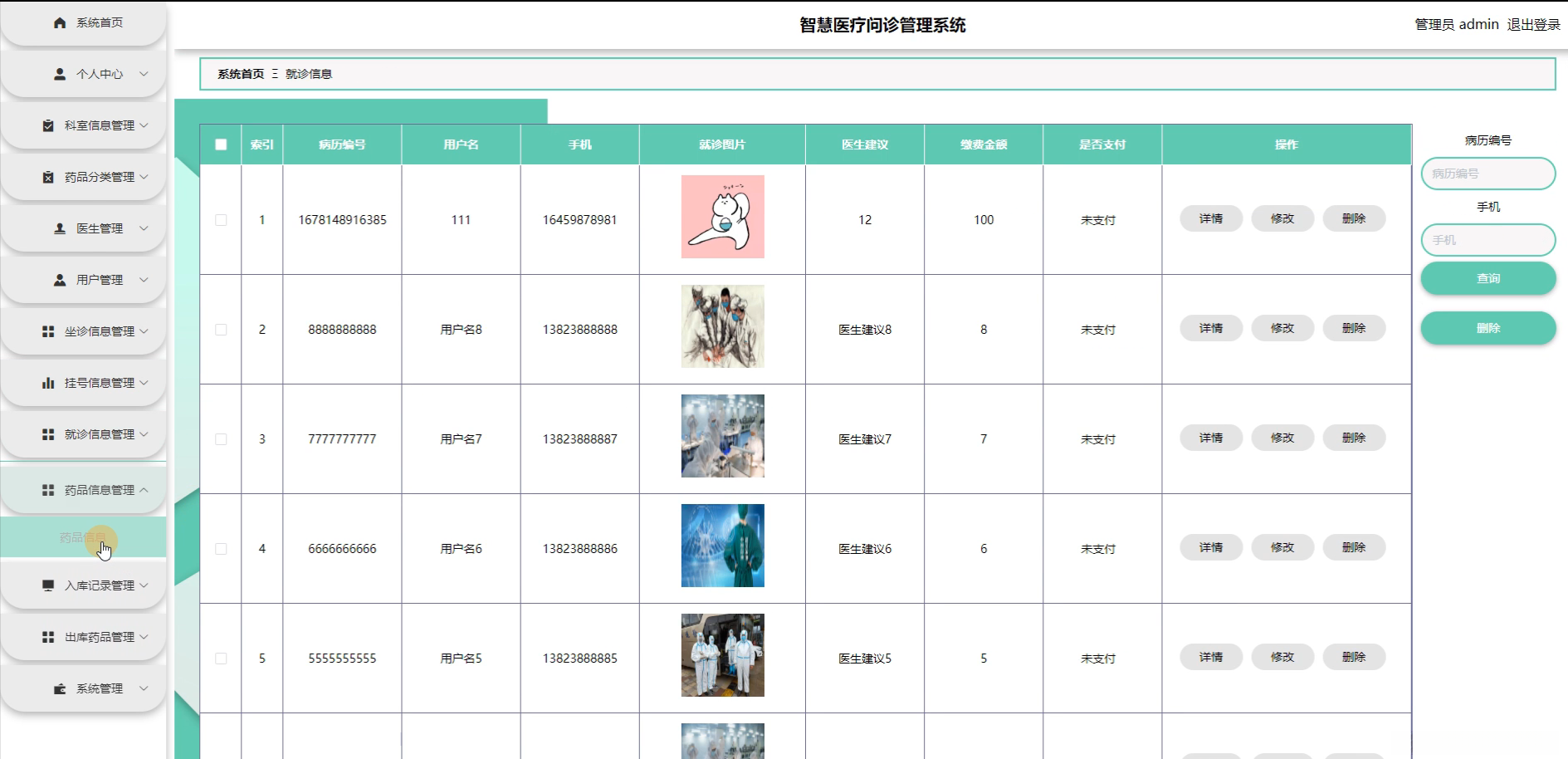Open the 出库药品管理 sidebar menu

pyautogui.click(x=83, y=637)
